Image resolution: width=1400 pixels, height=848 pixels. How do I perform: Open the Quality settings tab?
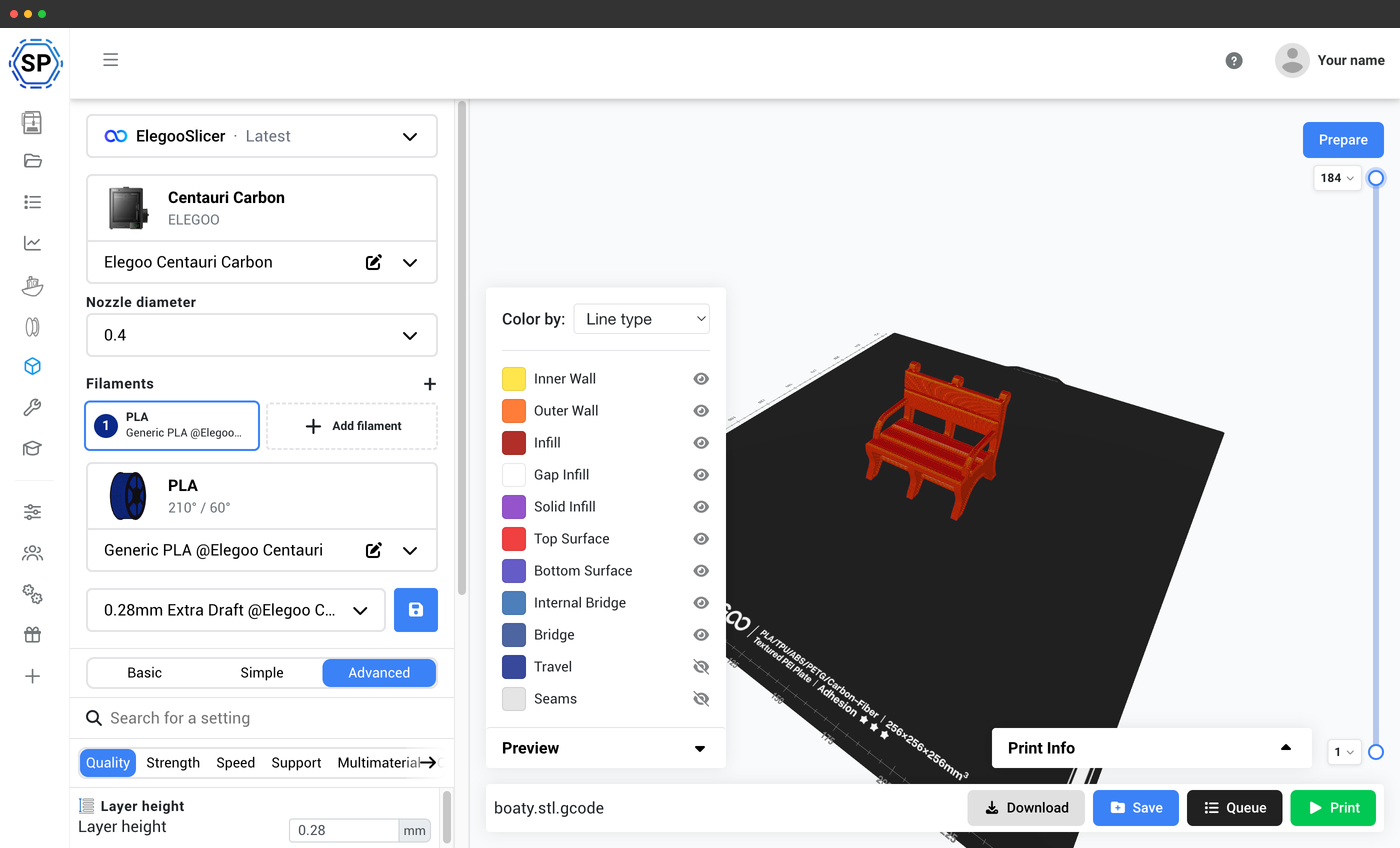(108, 763)
